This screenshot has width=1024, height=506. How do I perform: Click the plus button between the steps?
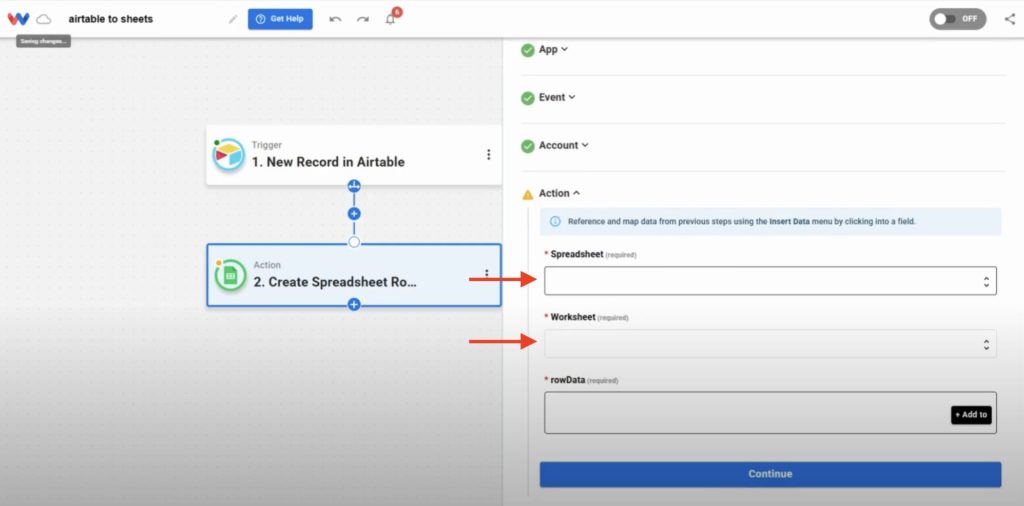(354, 213)
